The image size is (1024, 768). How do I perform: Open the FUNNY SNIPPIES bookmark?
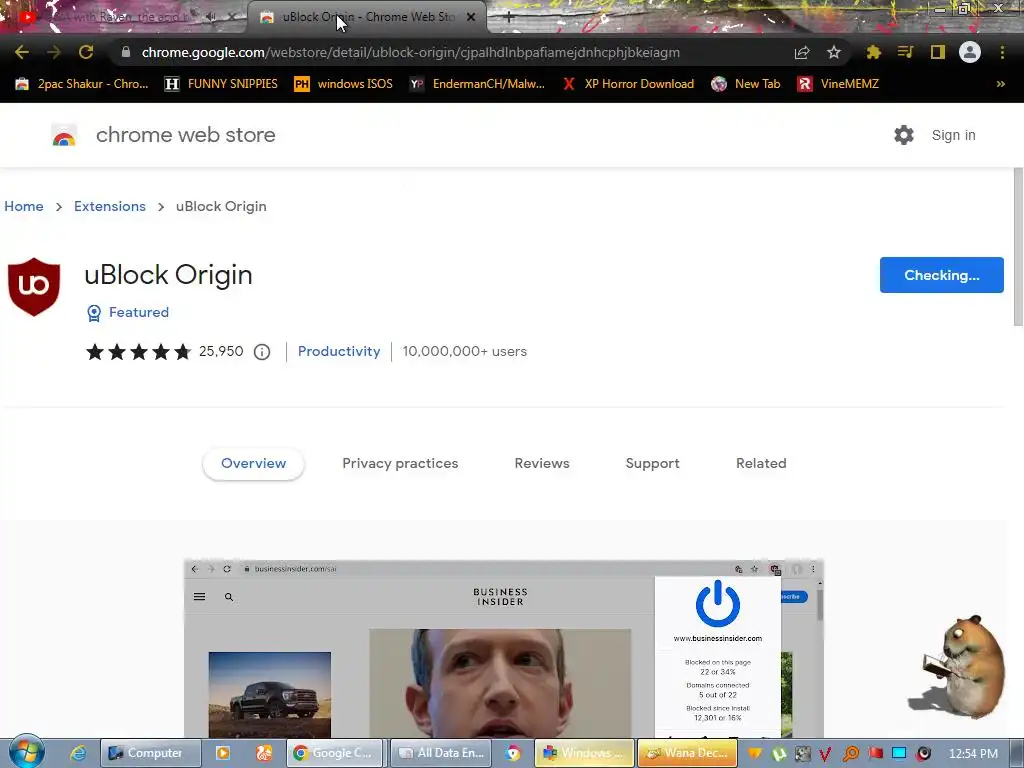pyautogui.click(x=221, y=84)
